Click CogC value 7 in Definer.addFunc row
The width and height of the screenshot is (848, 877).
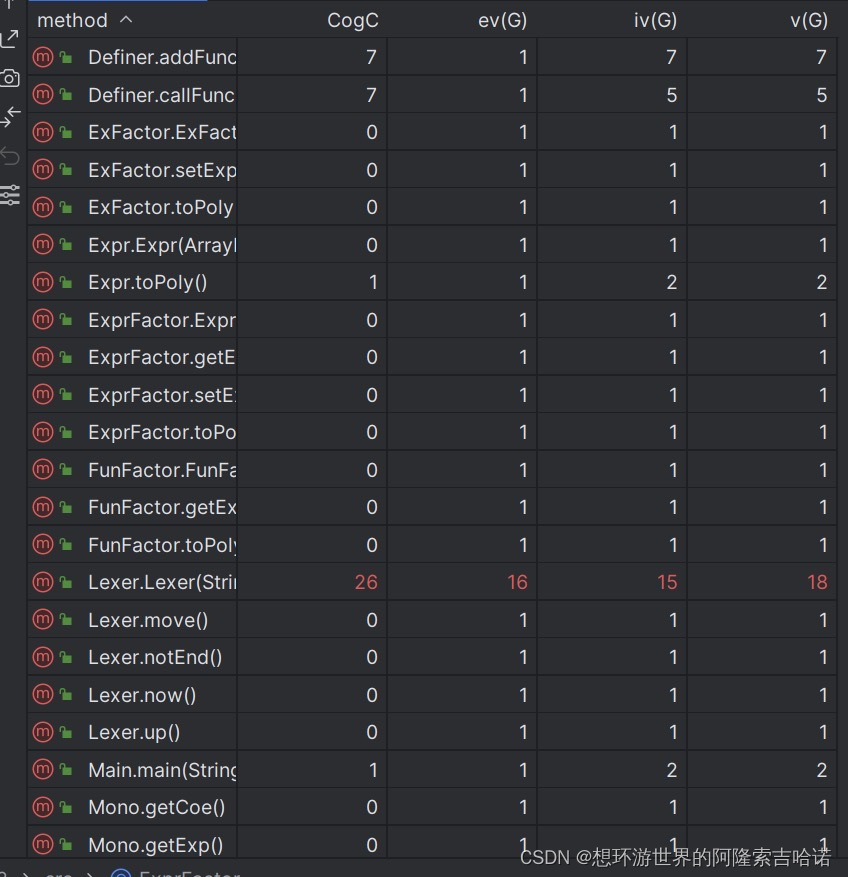click(371, 57)
